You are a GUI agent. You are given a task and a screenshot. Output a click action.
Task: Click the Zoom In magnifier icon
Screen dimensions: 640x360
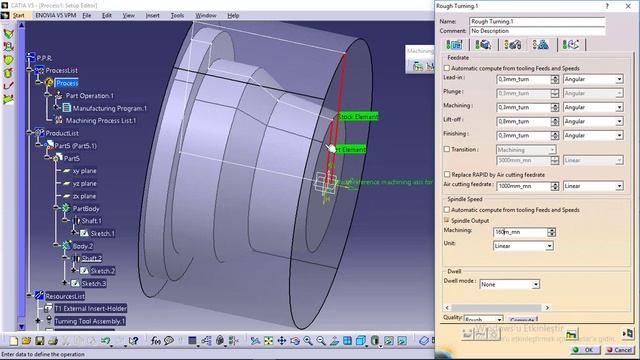[308, 340]
